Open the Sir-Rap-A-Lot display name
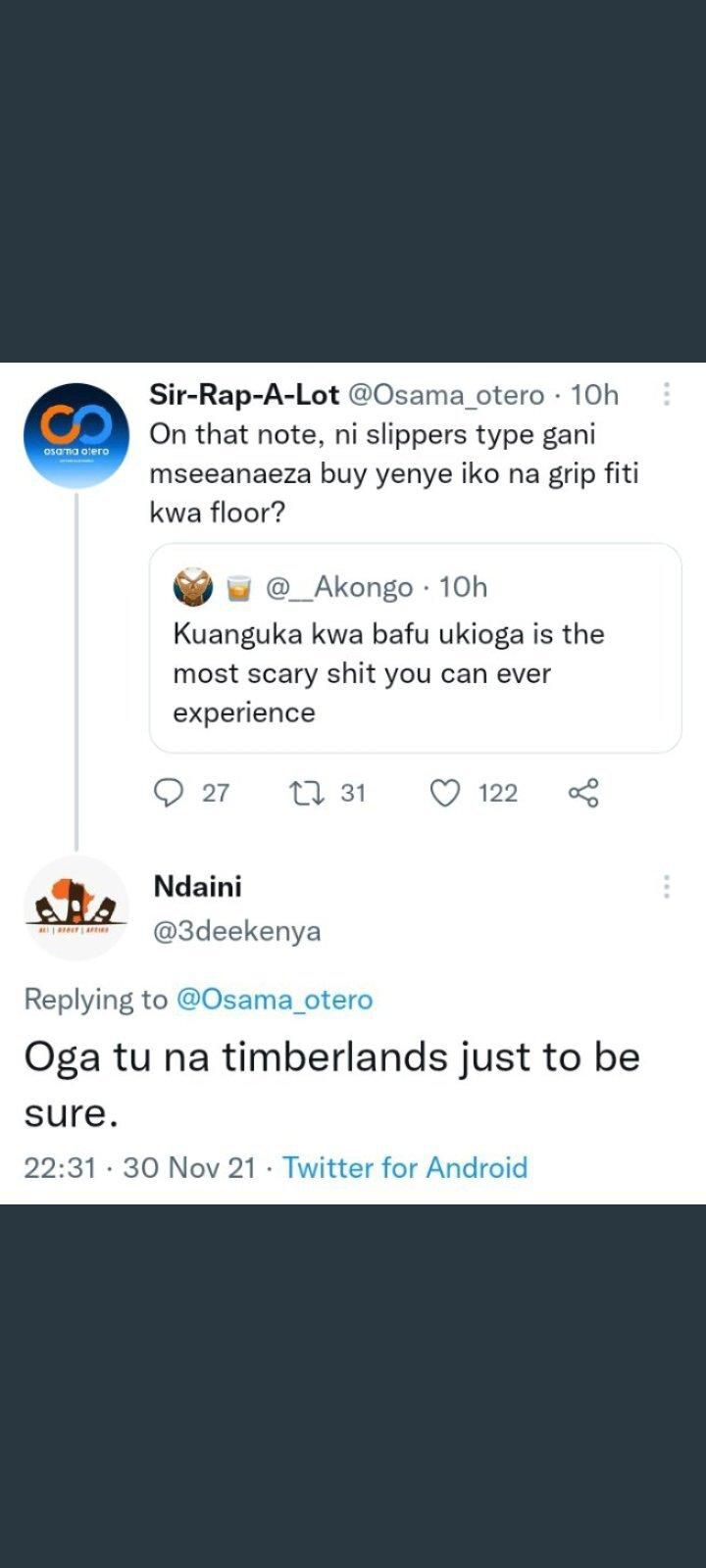Screen dimensions: 706x1568 pos(244,394)
